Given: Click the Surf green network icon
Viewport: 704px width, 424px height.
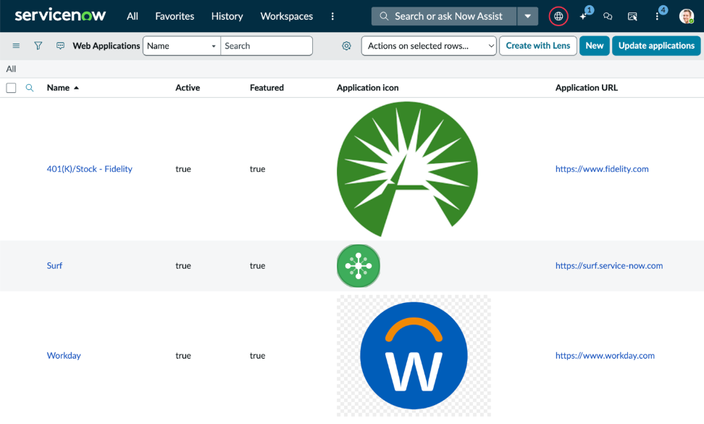Looking at the screenshot, I should [x=358, y=265].
